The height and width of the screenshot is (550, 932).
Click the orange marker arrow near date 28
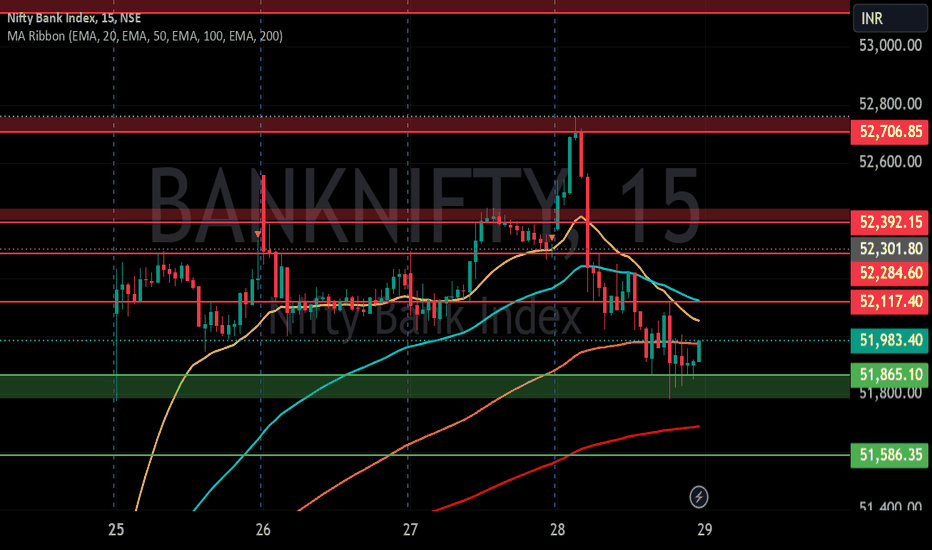click(x=552, y=238)
